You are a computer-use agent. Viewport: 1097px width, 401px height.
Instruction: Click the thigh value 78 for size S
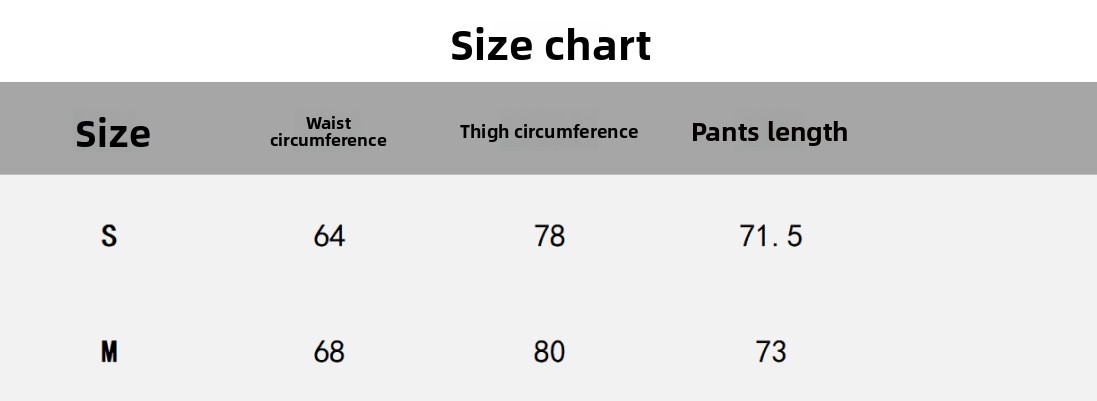click(549, 236)
